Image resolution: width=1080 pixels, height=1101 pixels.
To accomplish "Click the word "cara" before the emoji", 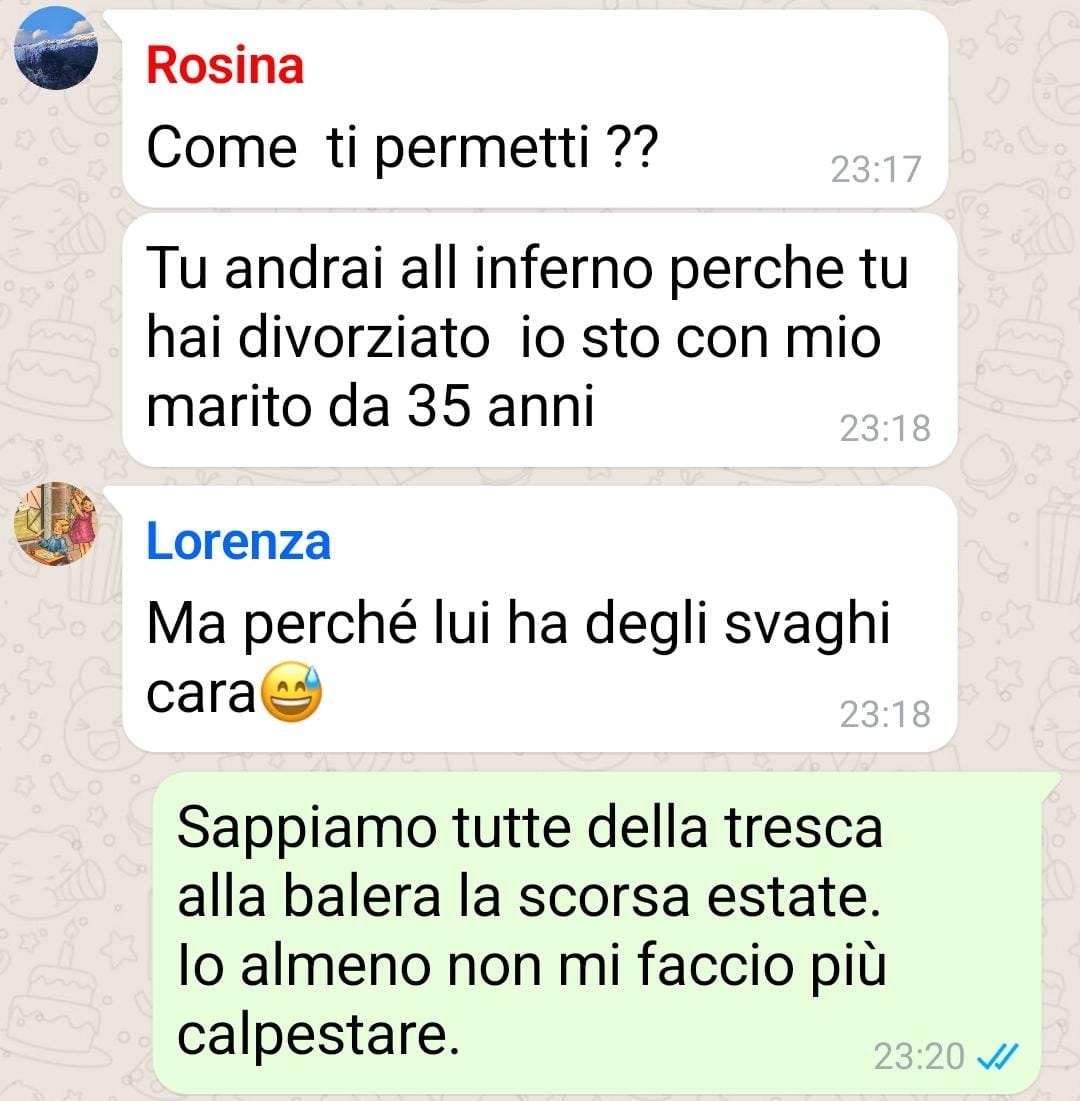I will 201,694.
